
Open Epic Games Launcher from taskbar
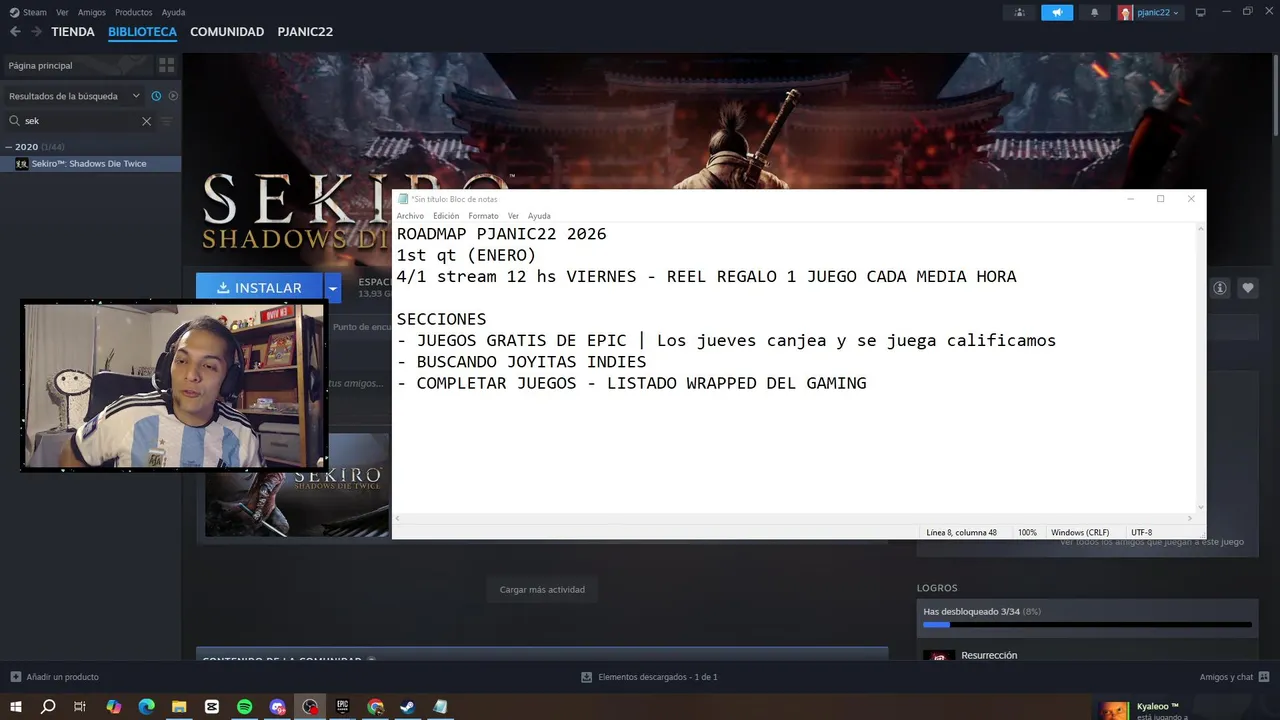(343, 706)
